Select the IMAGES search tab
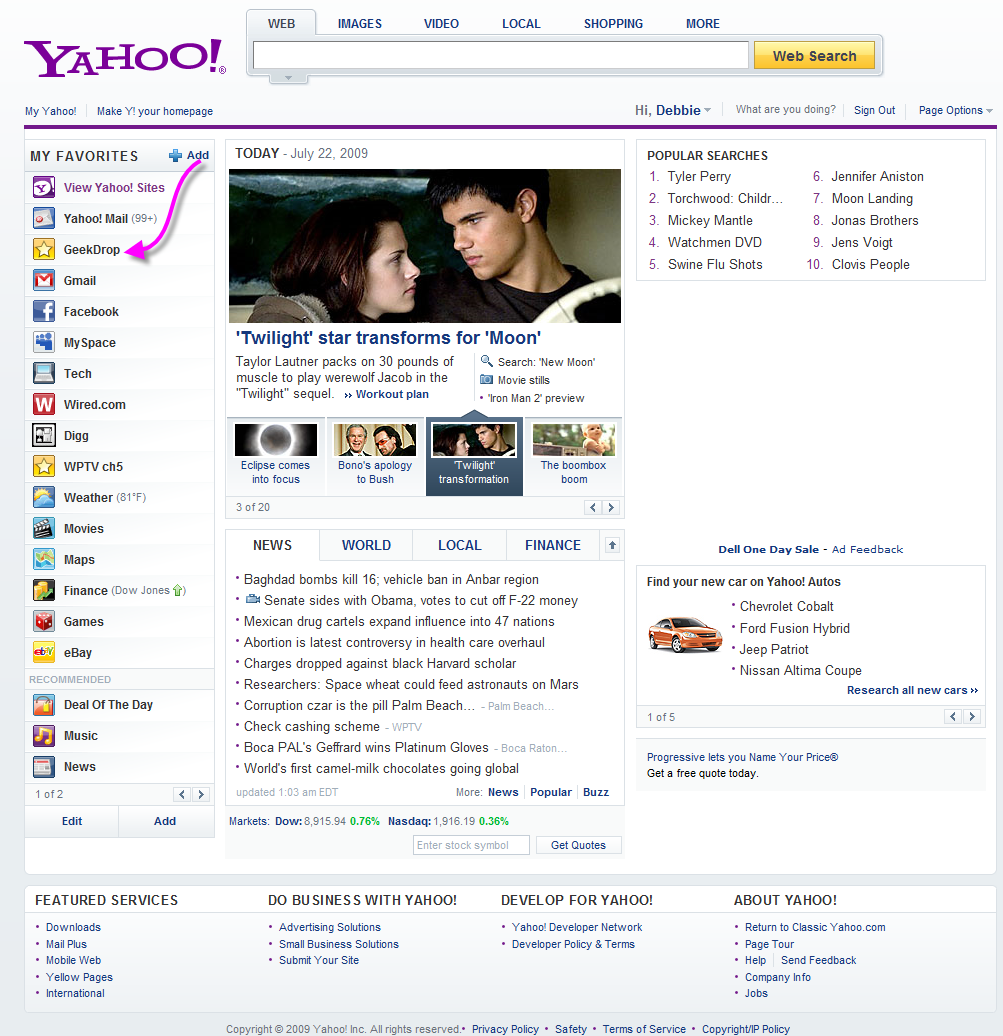1003x1036 pixels. (x=359, y=24)
